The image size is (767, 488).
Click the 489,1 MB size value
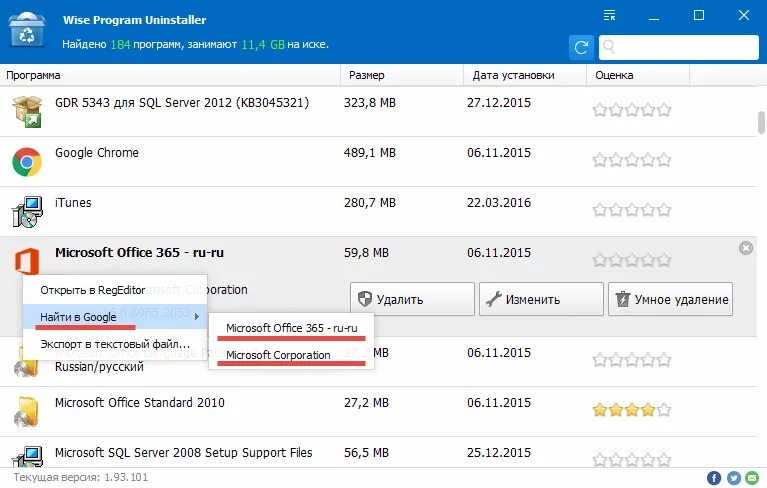[x=370, y=153]
